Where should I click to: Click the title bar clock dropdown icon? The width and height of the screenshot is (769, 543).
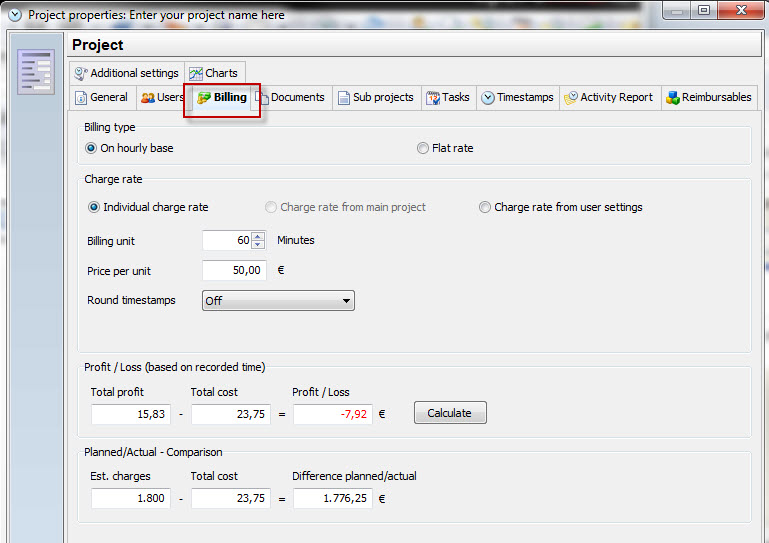tap(15, 15)
